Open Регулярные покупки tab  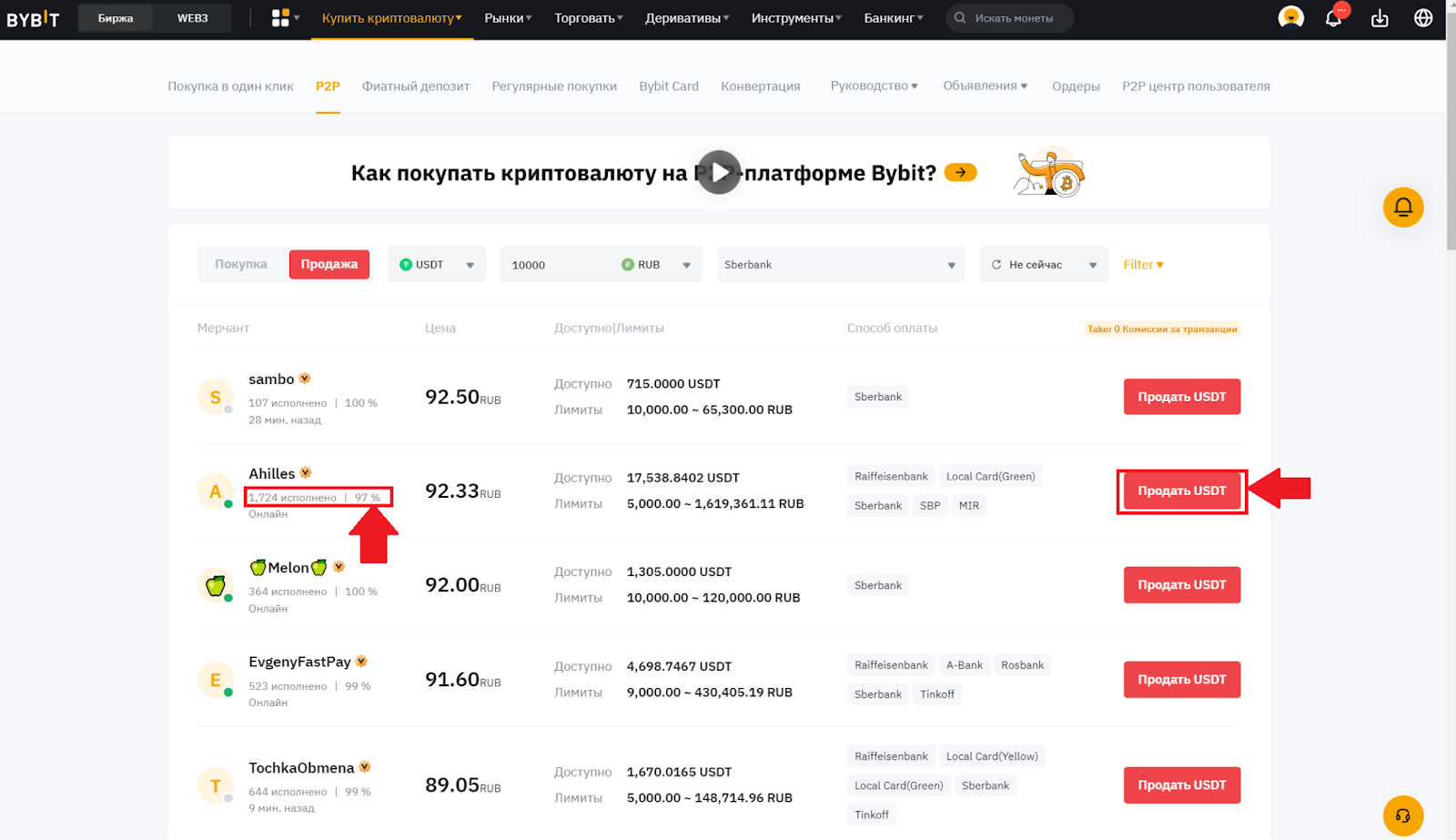(554, 86)
